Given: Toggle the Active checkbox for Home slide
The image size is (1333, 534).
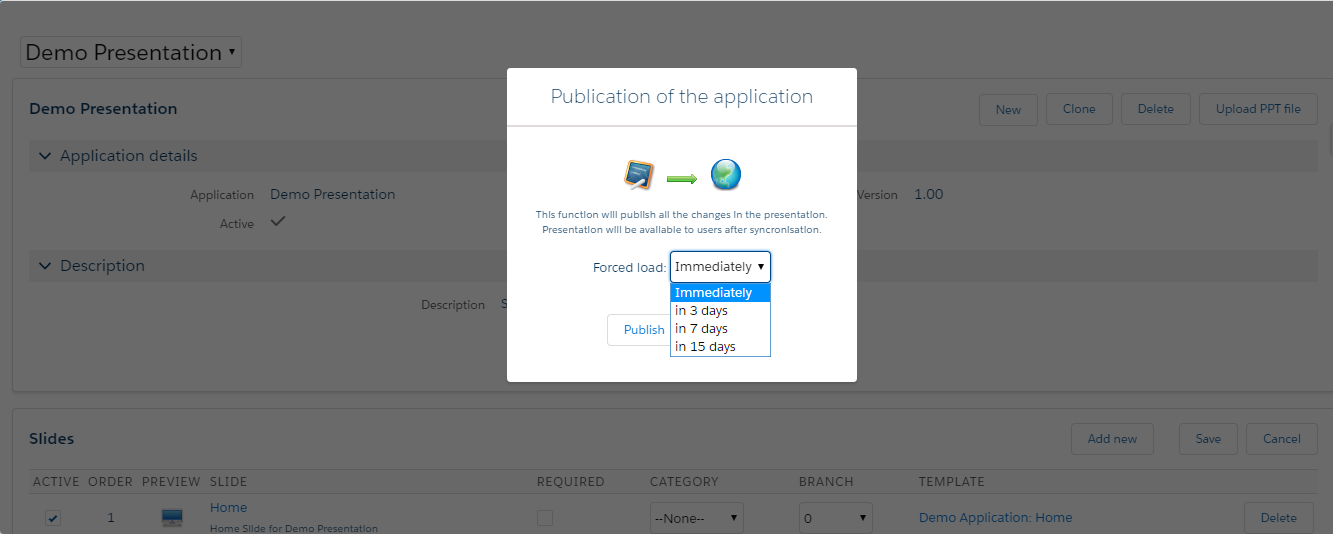Looking at the screenshot, I should point(53,518).
